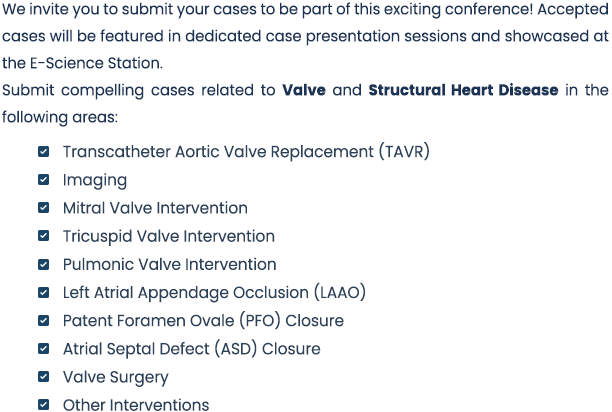
Task: Toggle the Other Interventions checkbox
Action: coord(43,405)
